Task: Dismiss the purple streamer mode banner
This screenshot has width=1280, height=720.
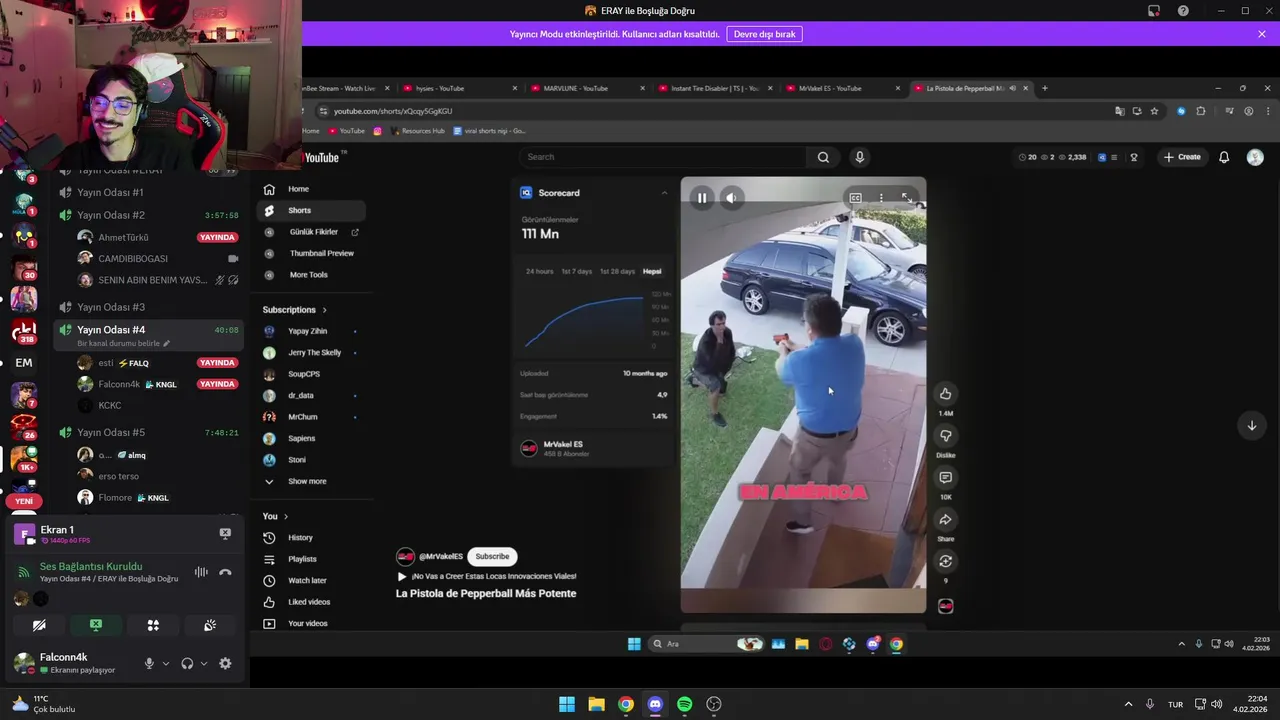Action: (x=1262, y=34)
